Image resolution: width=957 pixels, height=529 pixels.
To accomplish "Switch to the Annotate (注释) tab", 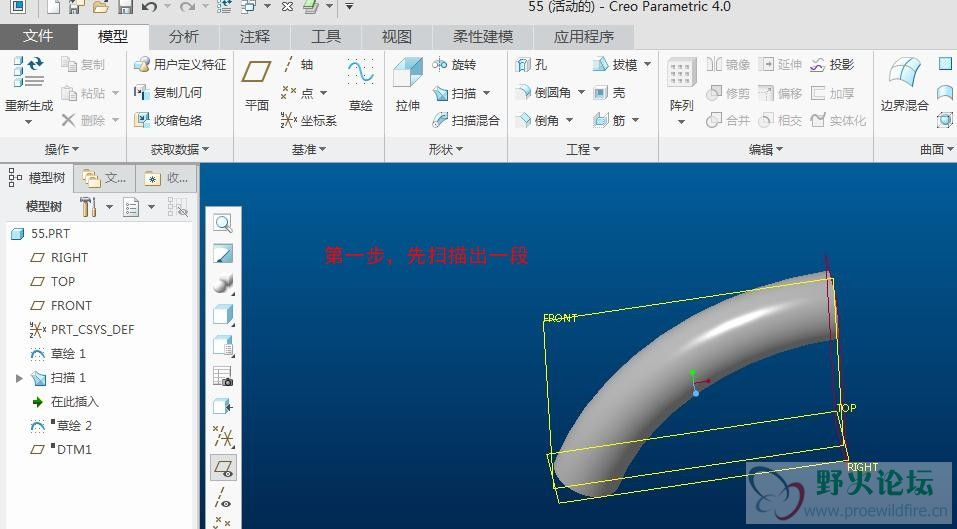I will (x=255, y=37).
